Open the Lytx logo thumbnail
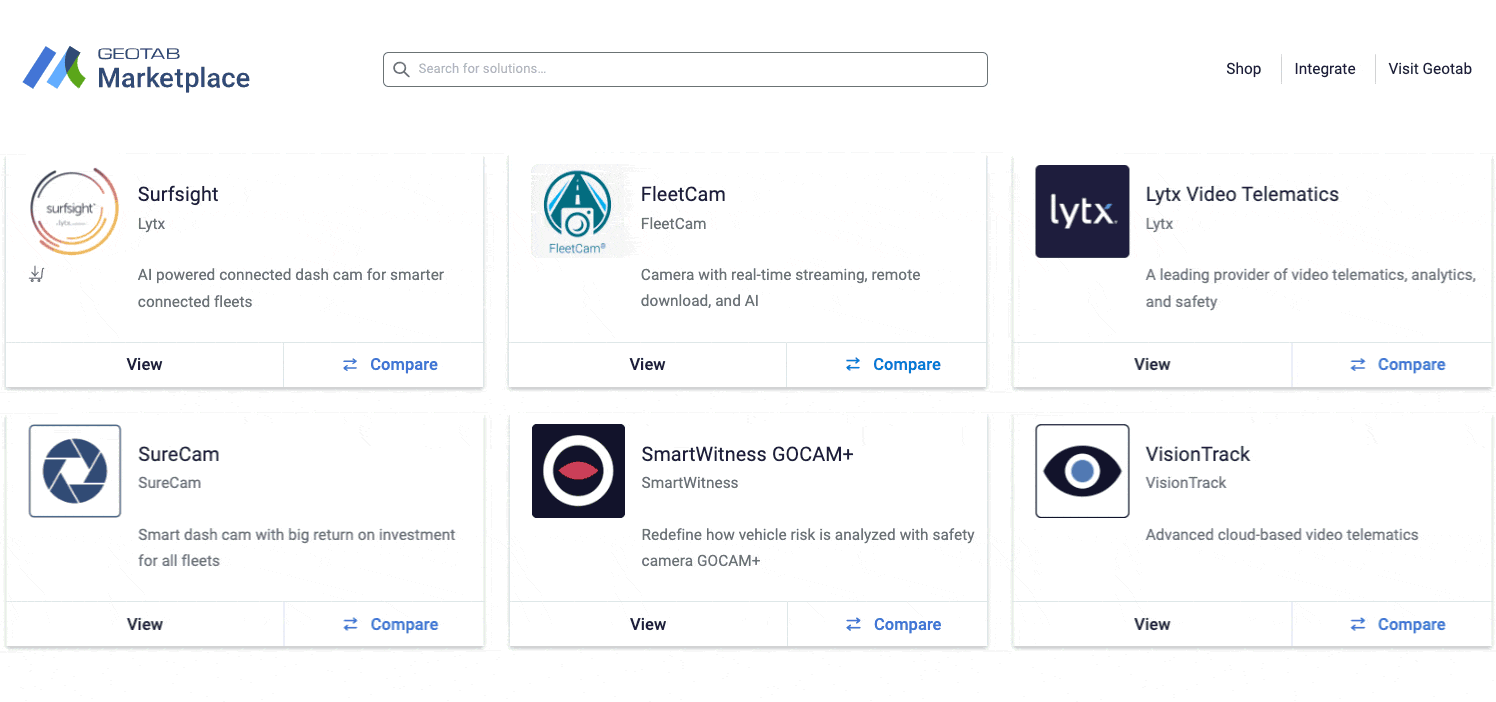Screen dimensions: 1496x702 pos(1082,211)
